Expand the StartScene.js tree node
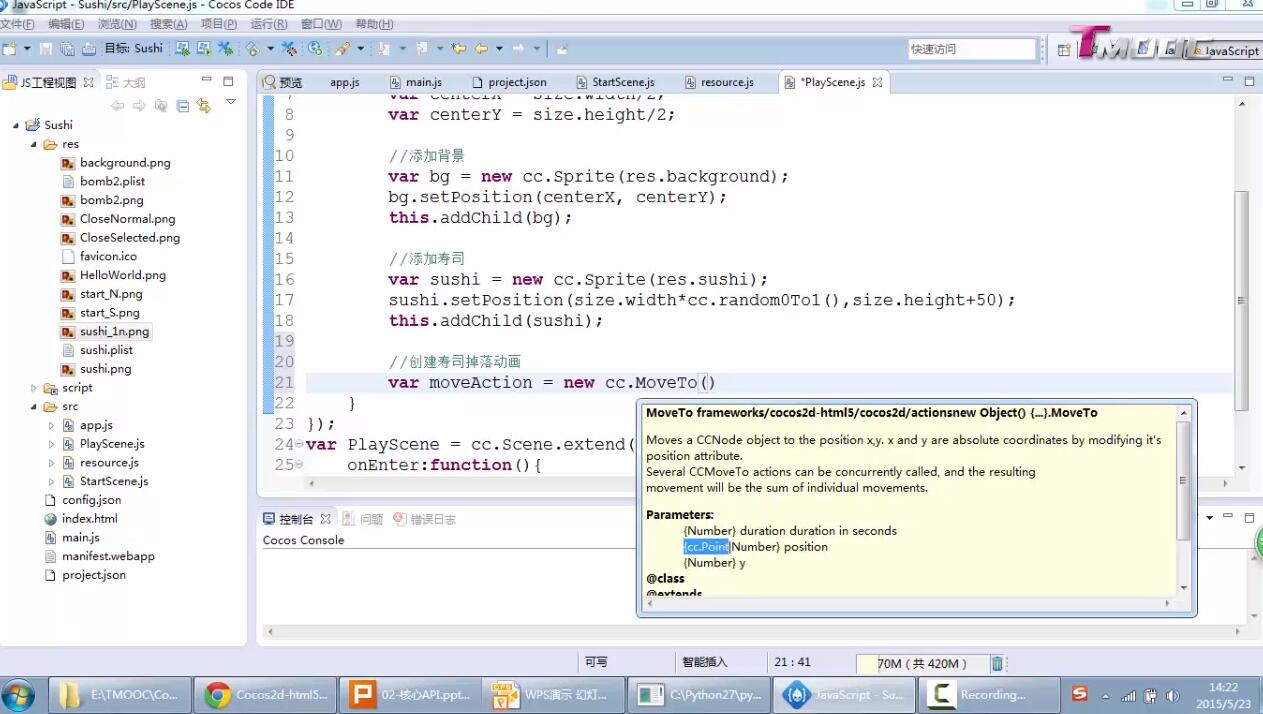The height and width of the screenshot is (714, 1263). (52, 482)
